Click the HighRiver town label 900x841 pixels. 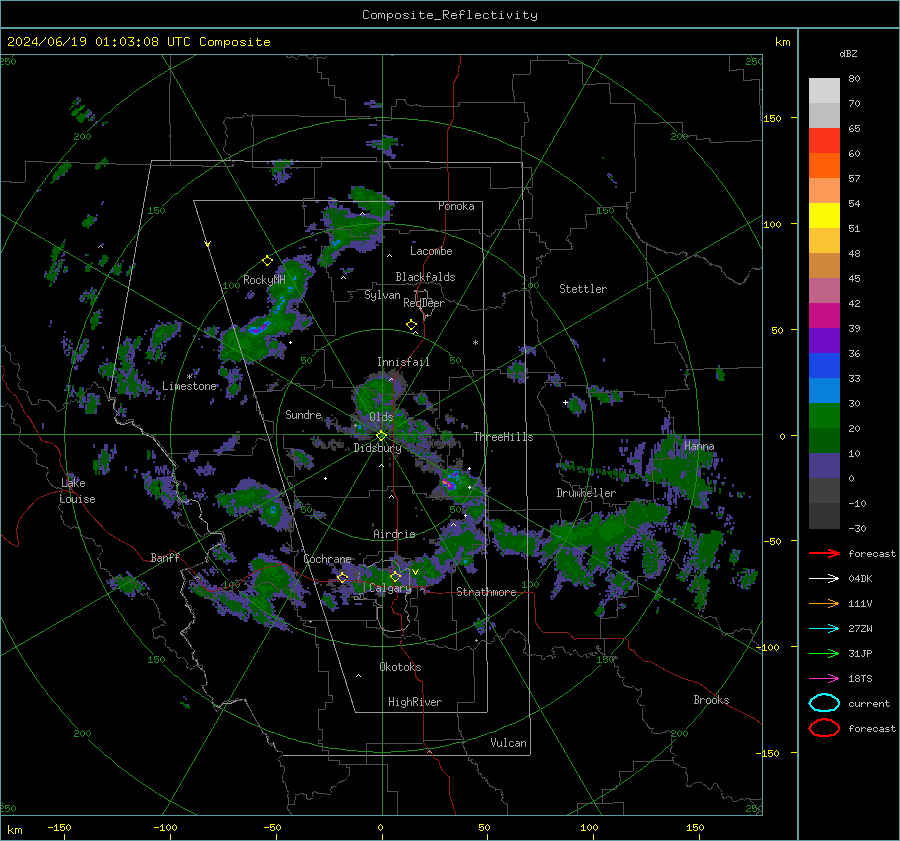[415, 702]
